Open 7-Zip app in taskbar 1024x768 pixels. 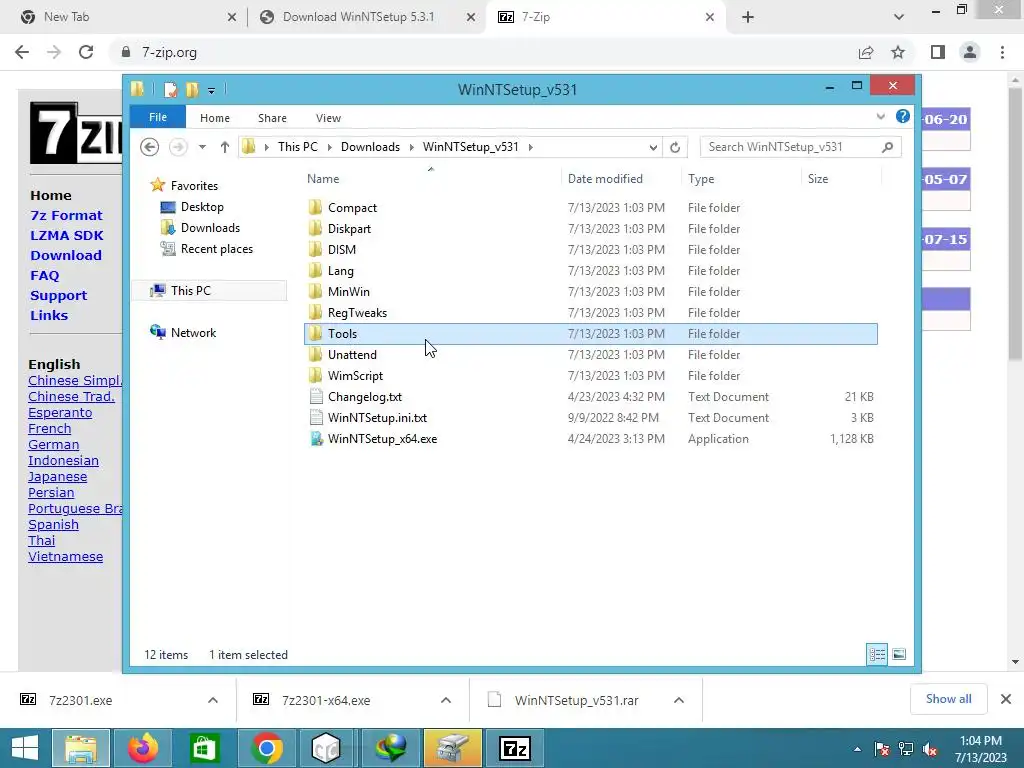pyautogui.click(x=515, y=748)
